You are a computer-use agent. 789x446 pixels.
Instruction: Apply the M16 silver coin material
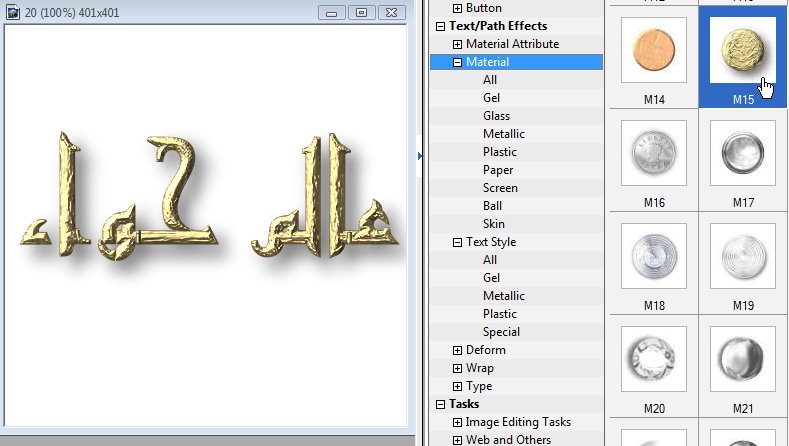653,153
